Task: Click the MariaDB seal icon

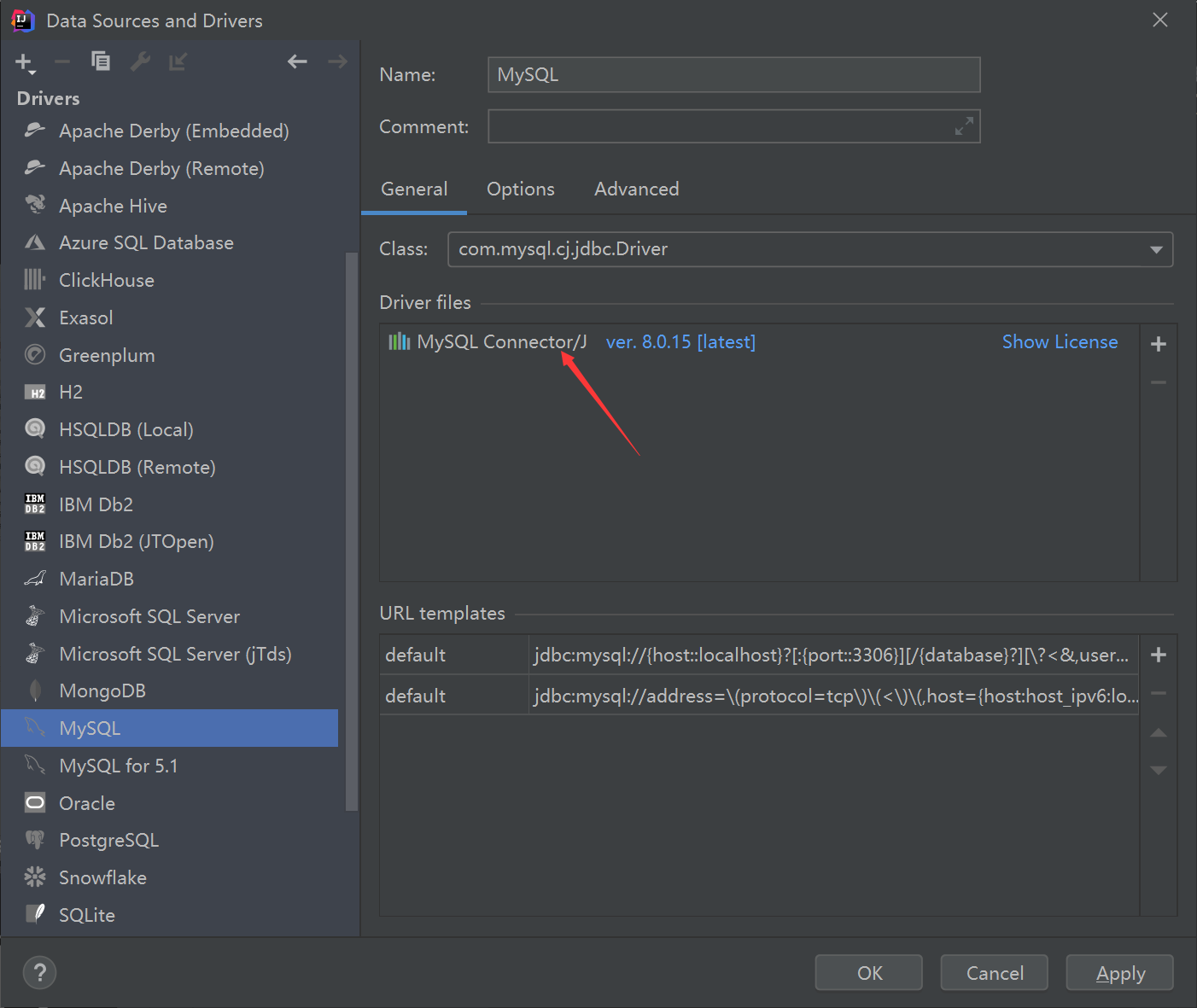Action: (x=35, y=579)
